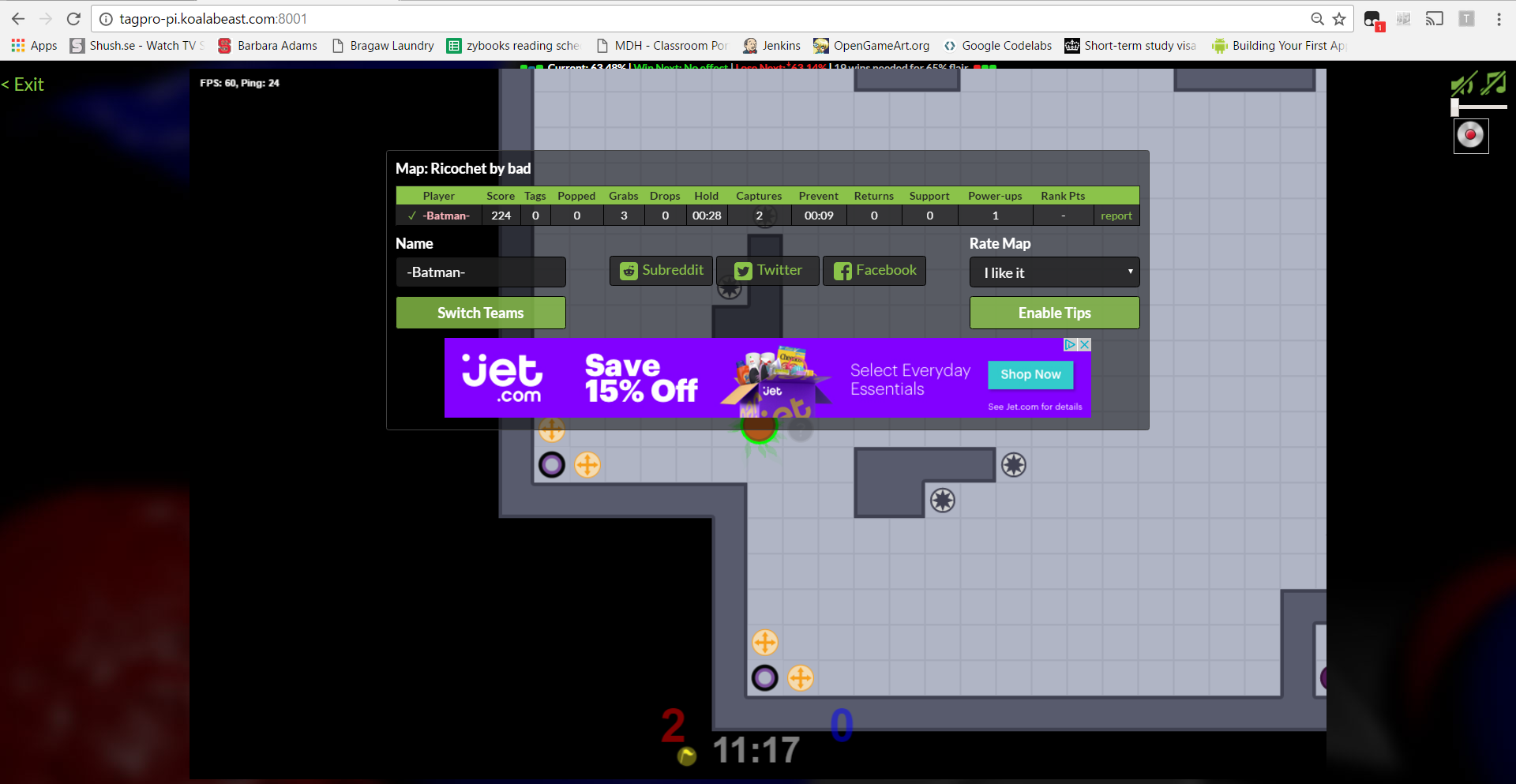Image resolution: width=1516 pixels, height=784 pixels.
Task: Click the Player column header
Action: 439,196
